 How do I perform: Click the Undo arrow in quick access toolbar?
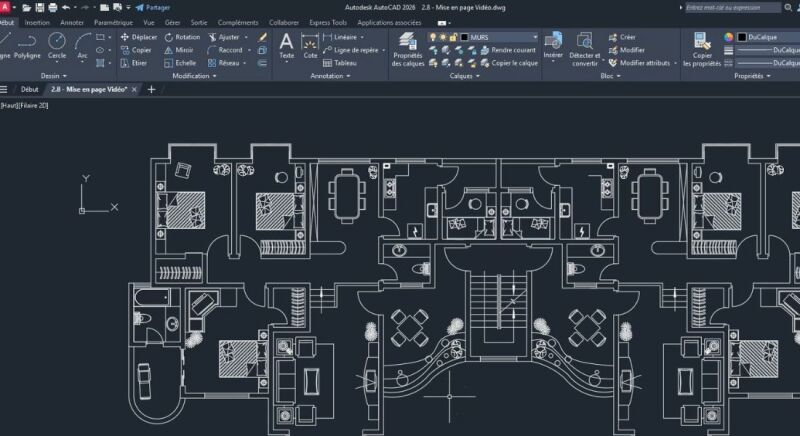coord(66,8)
